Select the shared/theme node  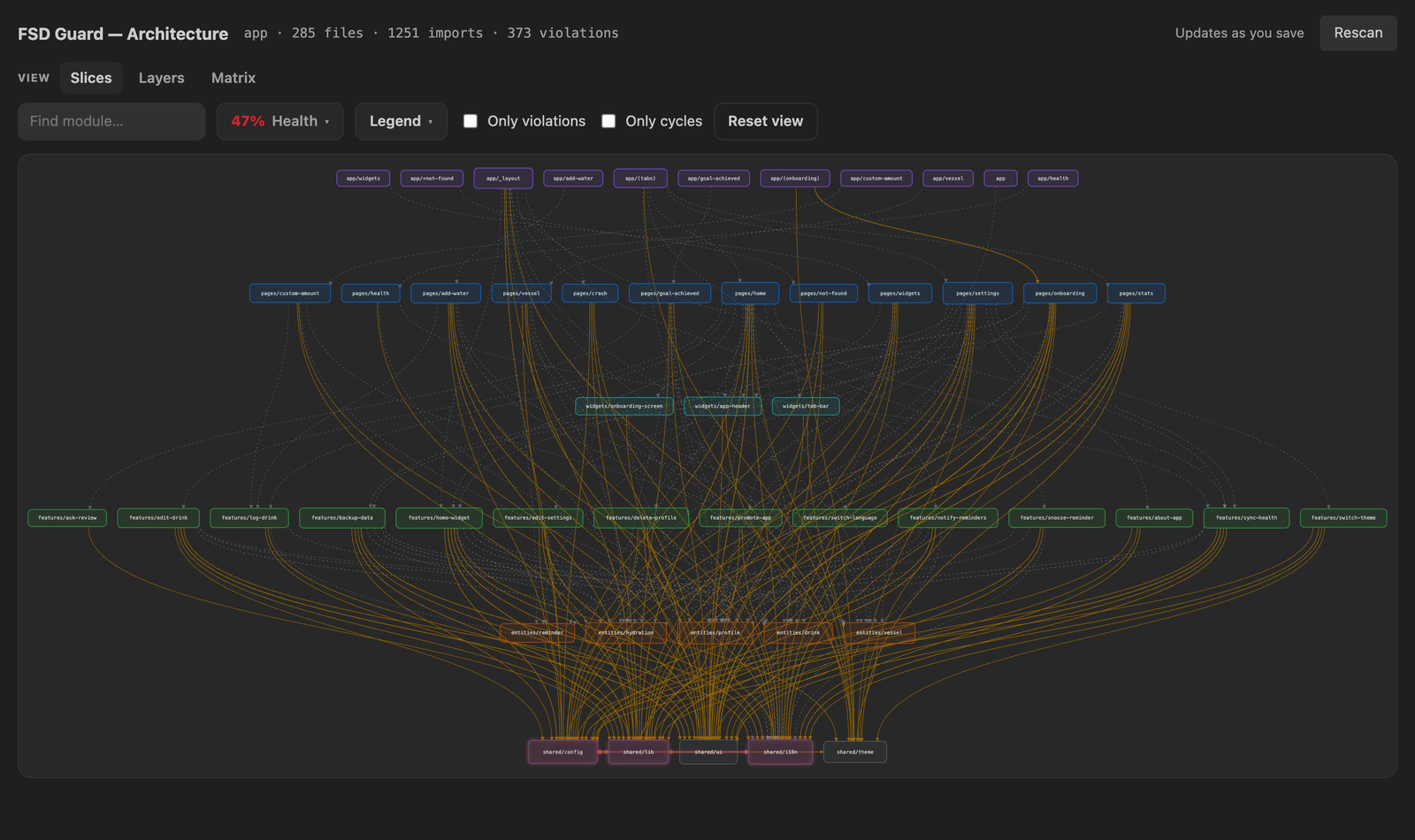click(855, 752)
